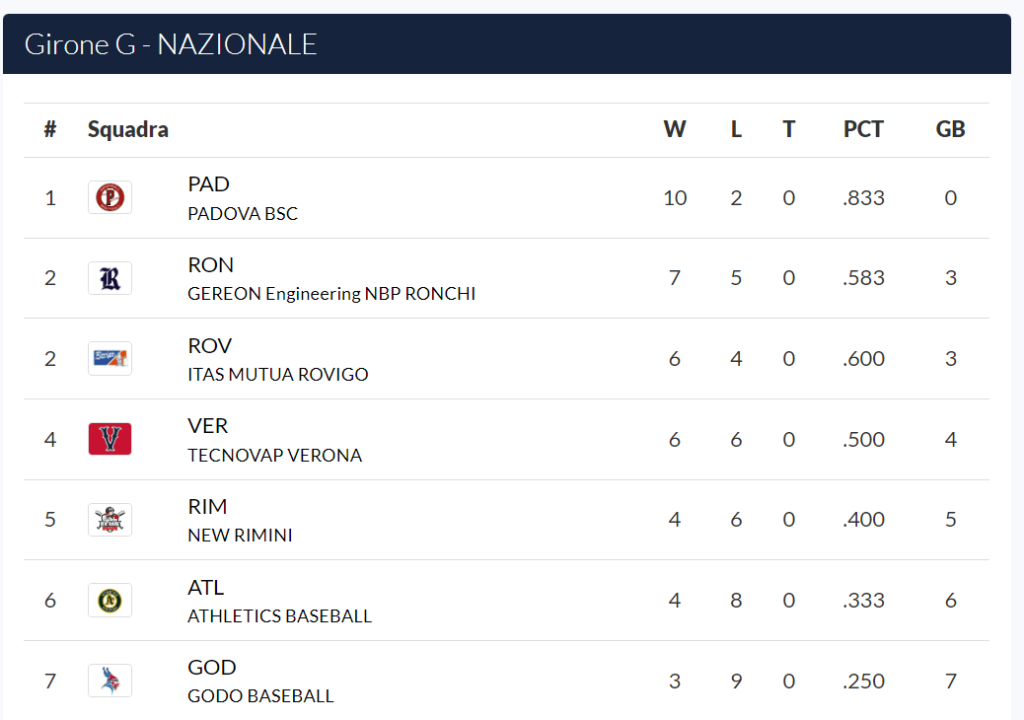Select the Athletics Baseball green logo
Screen dimensions: 1024x720
(x=110, y=600)
